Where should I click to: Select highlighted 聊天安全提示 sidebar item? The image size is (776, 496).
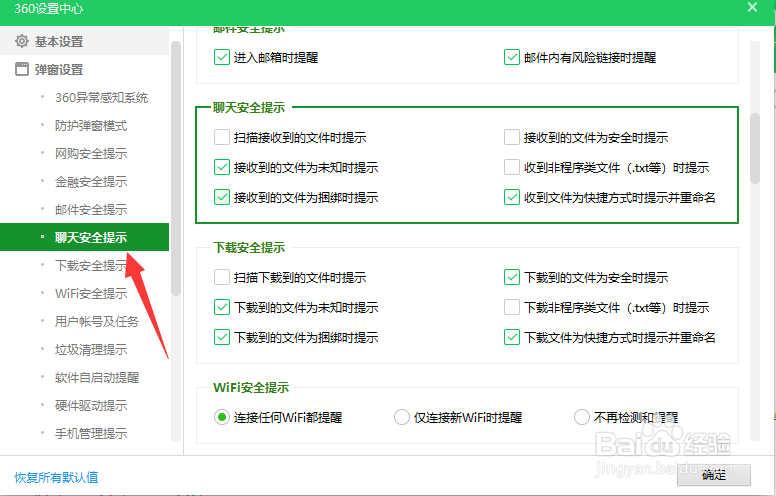(x=84, y=237)
